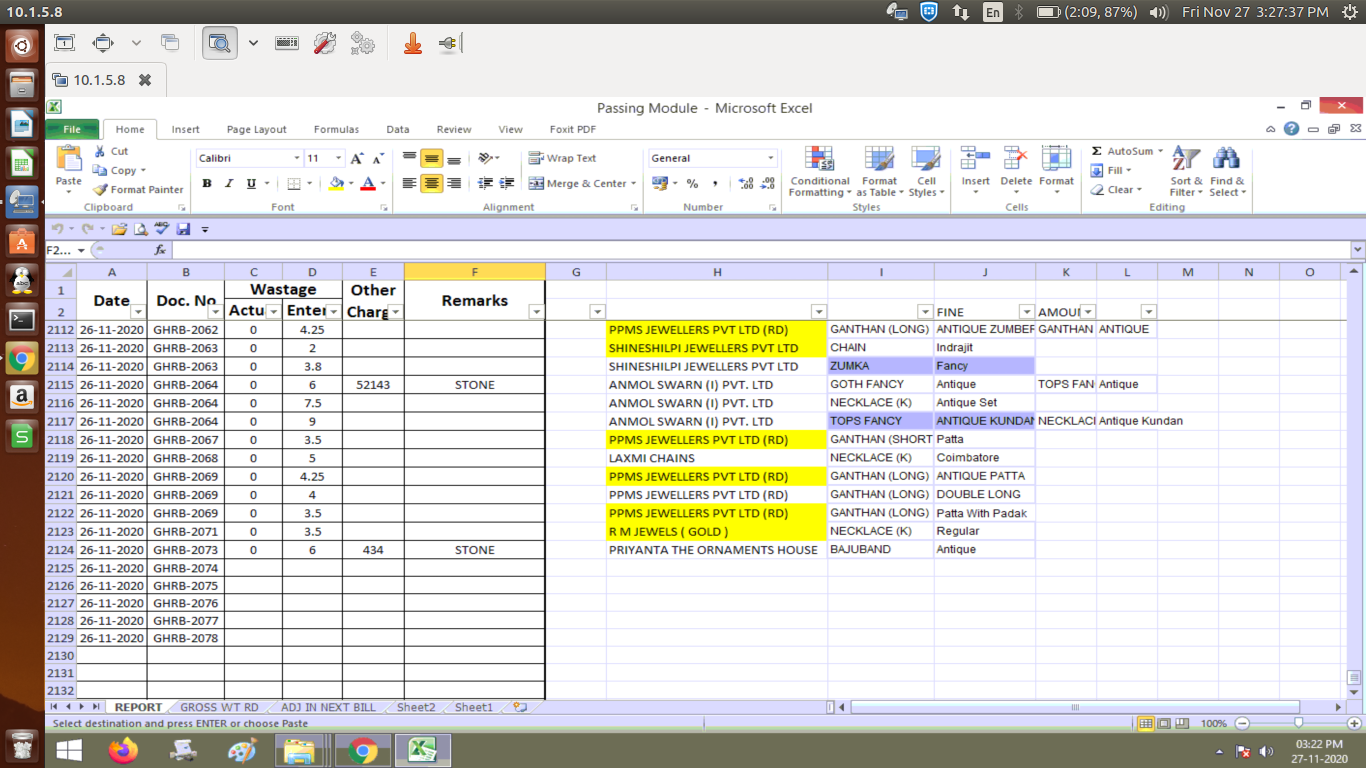Click the Print Preview icon in quick access toolbar

click(141, 229)
